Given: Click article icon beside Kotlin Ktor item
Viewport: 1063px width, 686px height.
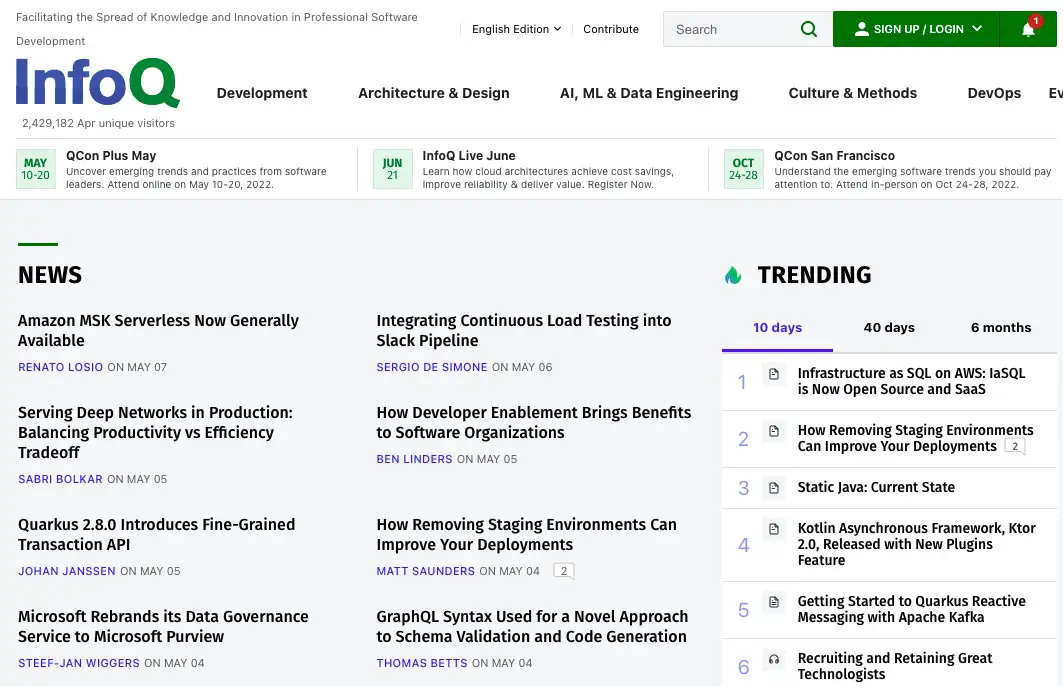Looking at the screenshot, I should [774, 529].
